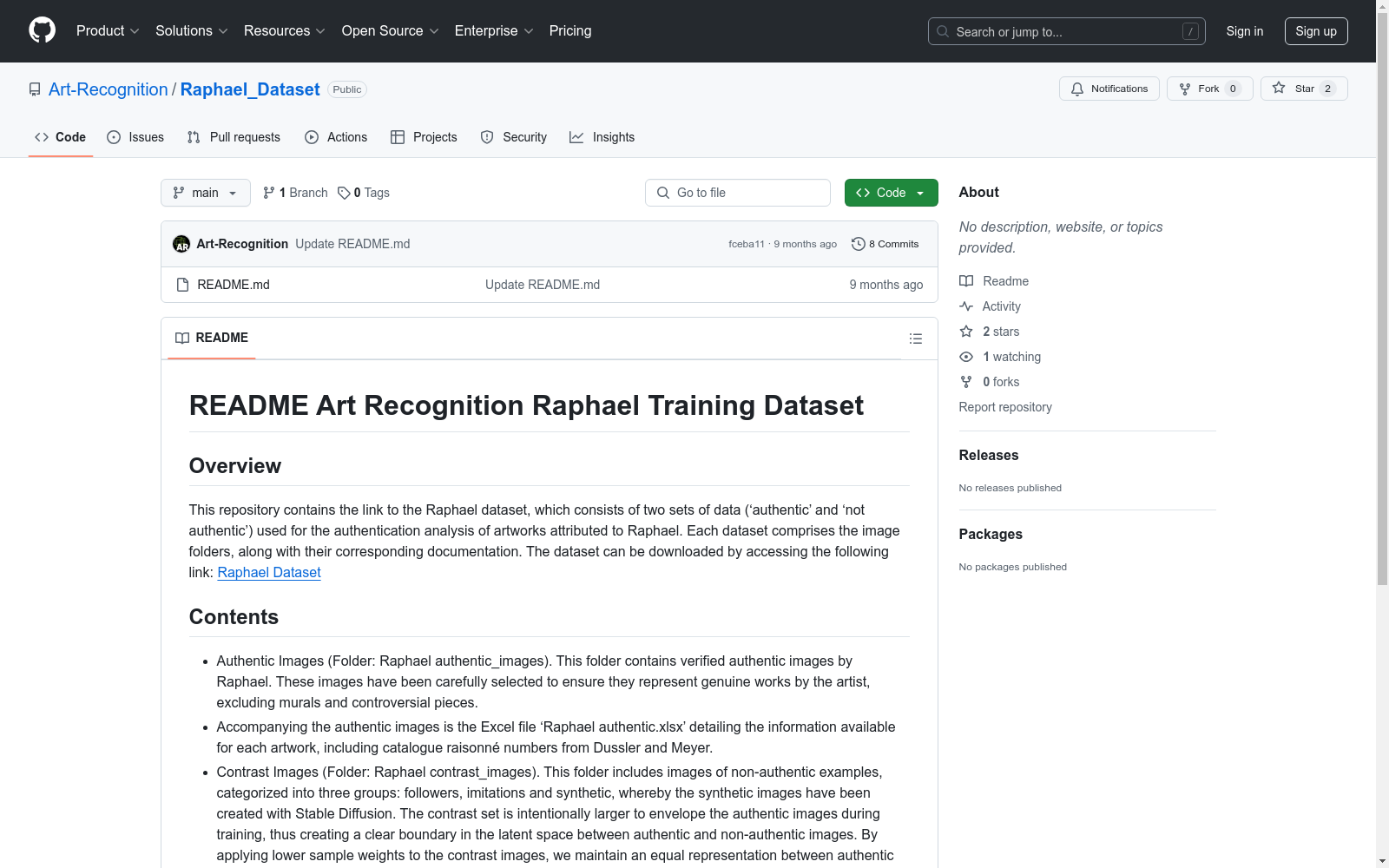
Task: Open the README outline icon
Action: click(916, 339)
